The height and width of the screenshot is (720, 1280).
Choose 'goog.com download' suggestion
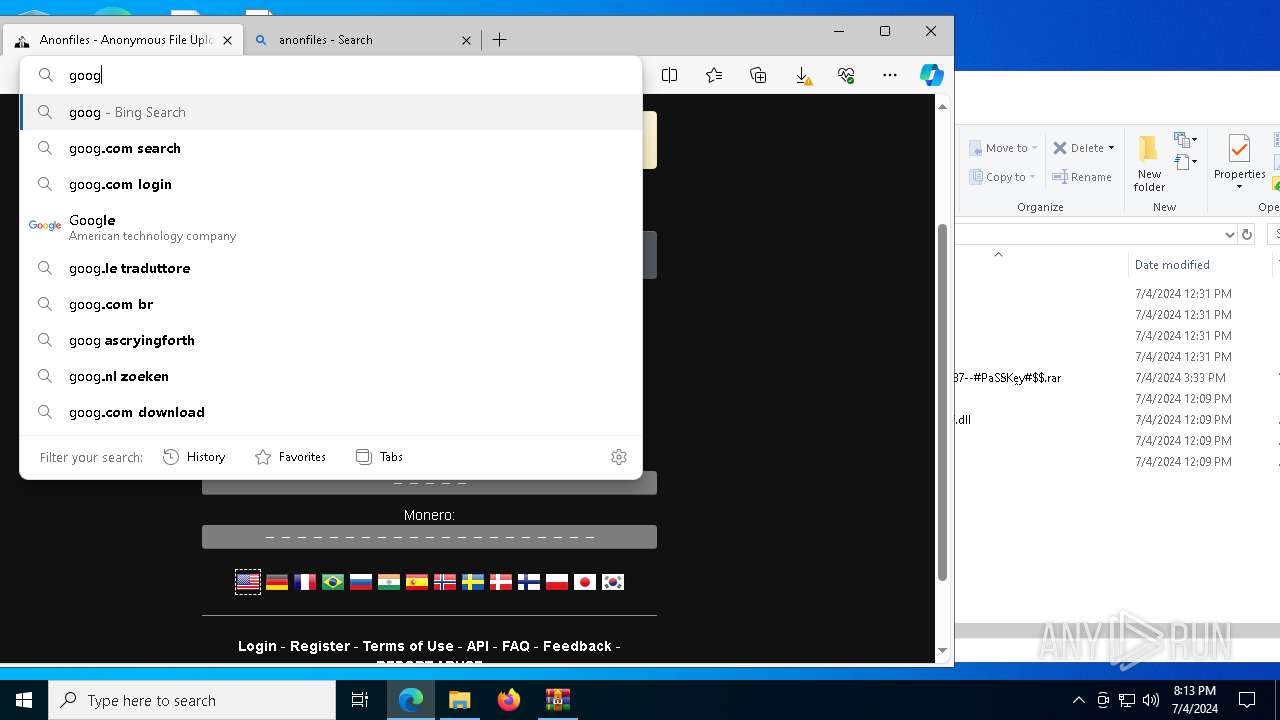331,412
